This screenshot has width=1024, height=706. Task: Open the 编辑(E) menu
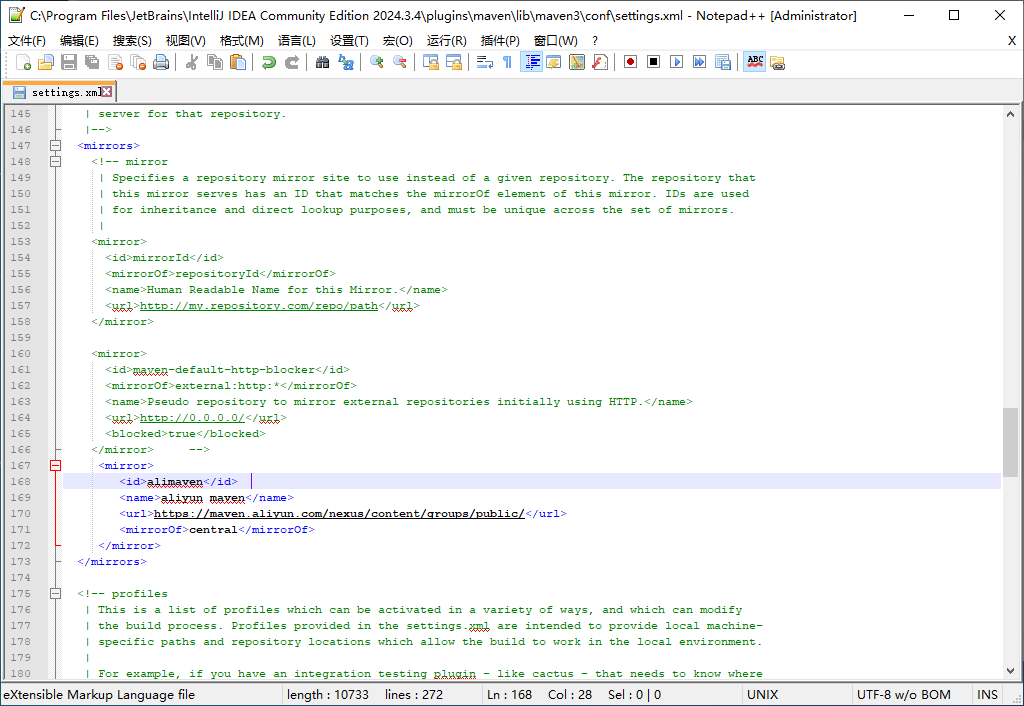pyautogui.click(x=79, y=40)
